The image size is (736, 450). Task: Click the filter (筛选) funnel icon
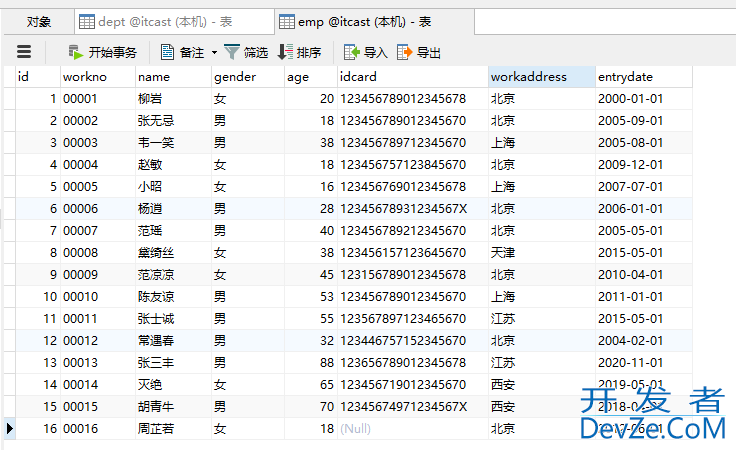(232, 52)
